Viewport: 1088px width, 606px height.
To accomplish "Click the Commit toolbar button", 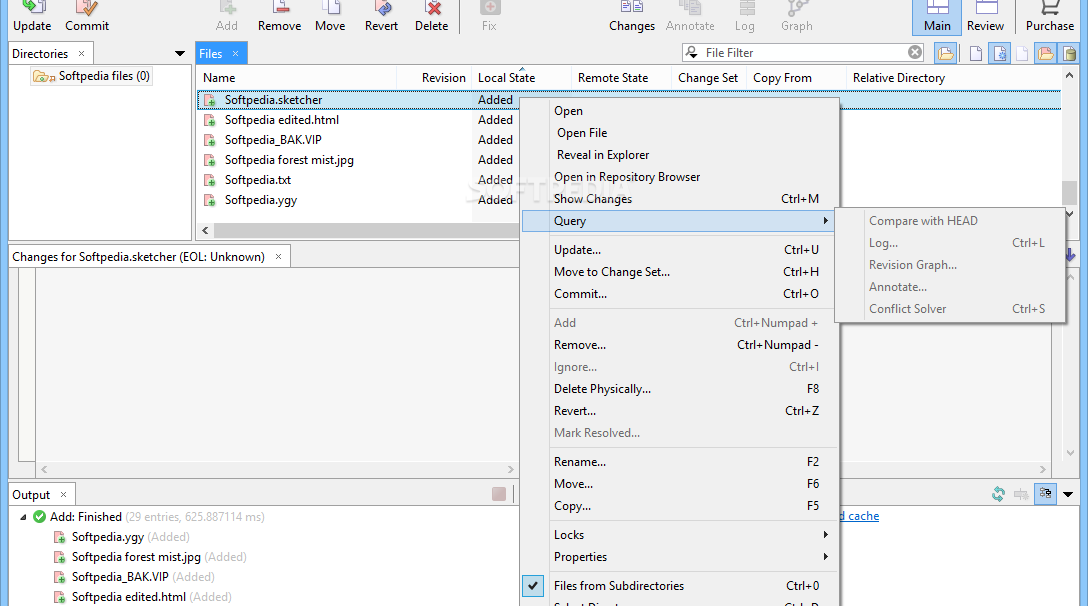I will point(87,17).
